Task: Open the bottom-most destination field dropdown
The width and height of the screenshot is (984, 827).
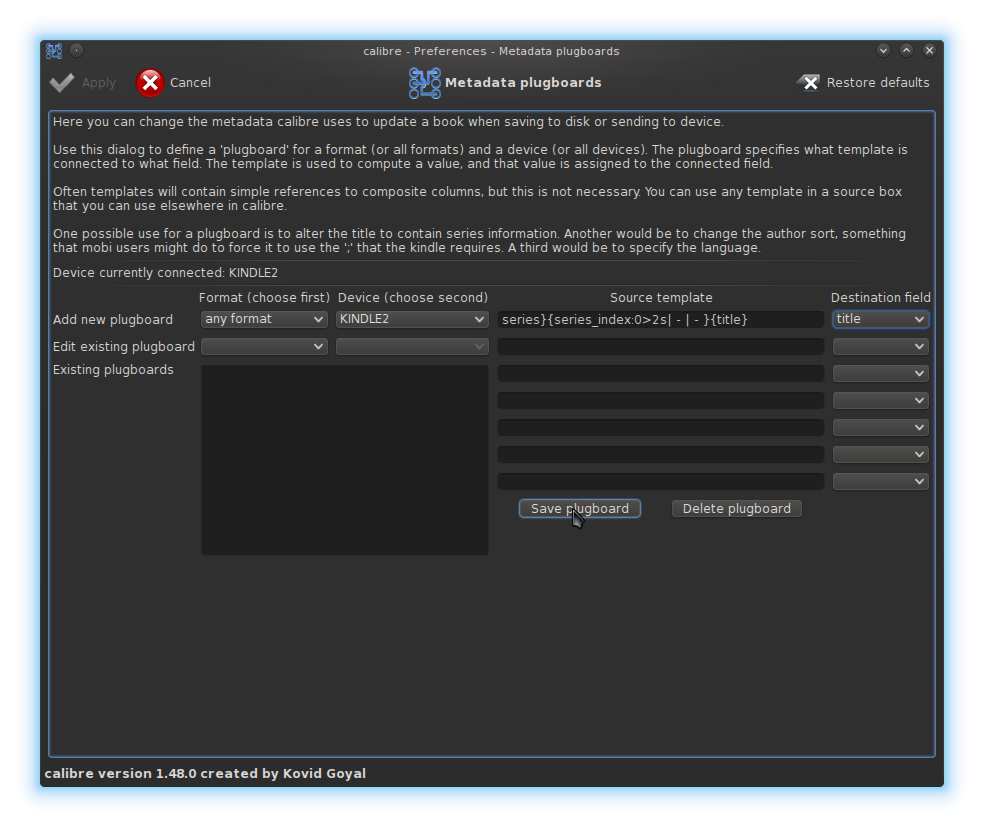Action: [880, 481]
